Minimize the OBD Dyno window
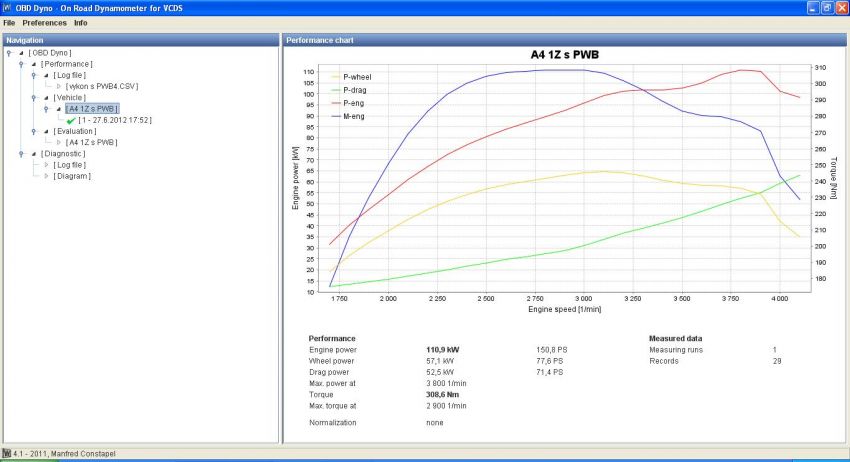The height and width of the screenshot is (462, 850). click(813, 8)
